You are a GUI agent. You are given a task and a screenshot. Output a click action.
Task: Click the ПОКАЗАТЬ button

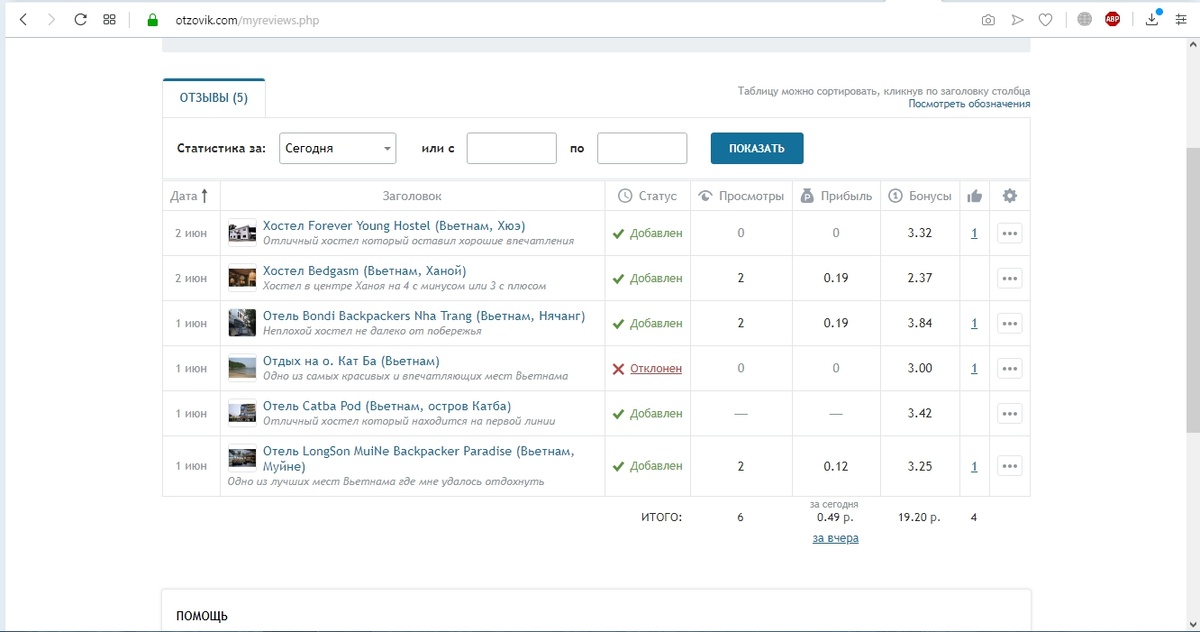757,148
